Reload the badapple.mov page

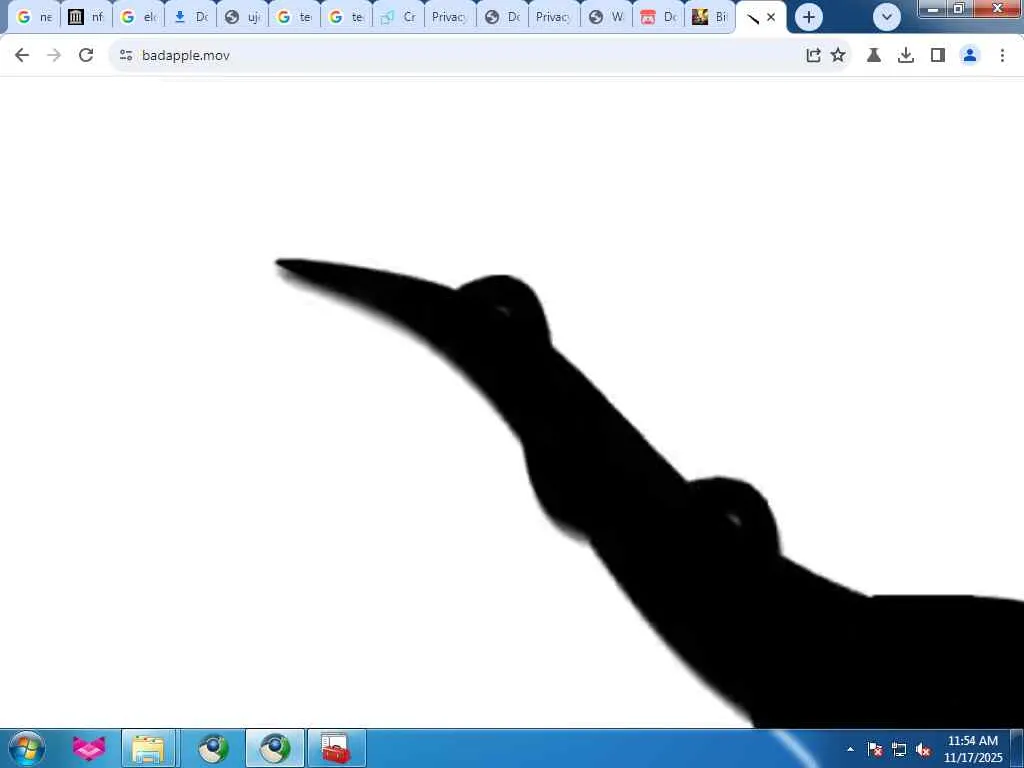click(x=86, y=56)
